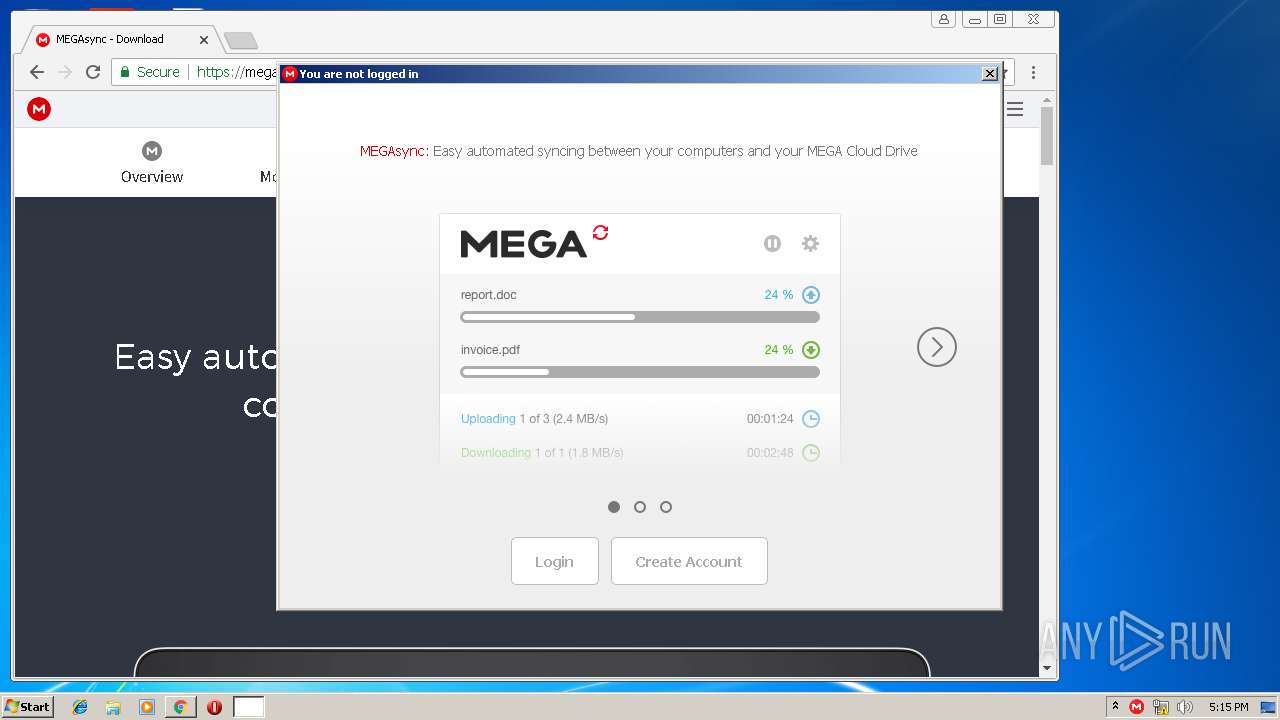Launch Internet Explorer from taskbar
The height and width of the screenshot is (720, 1280).
[x=80, y=707]
